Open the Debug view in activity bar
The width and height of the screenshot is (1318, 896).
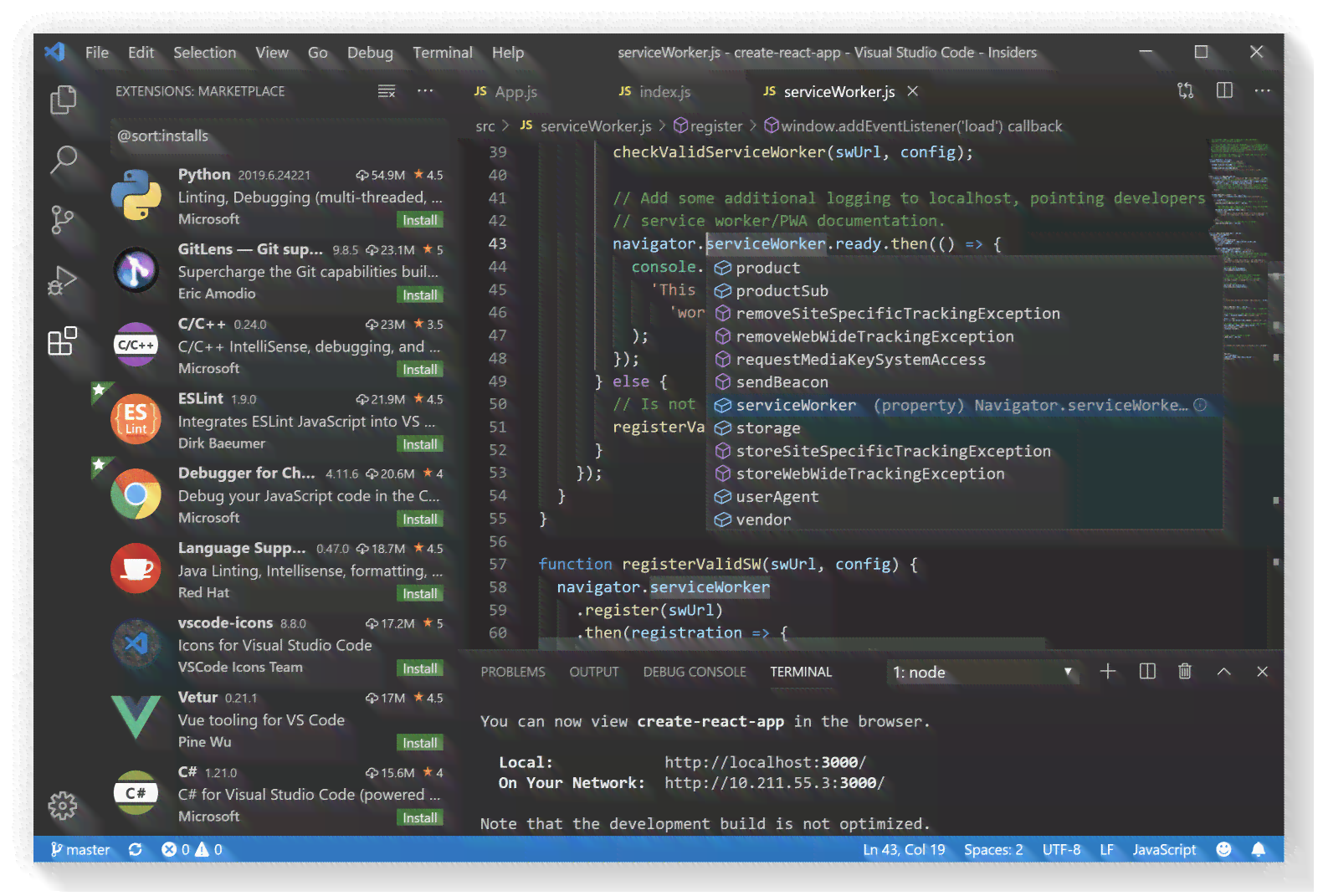[63, 281]
